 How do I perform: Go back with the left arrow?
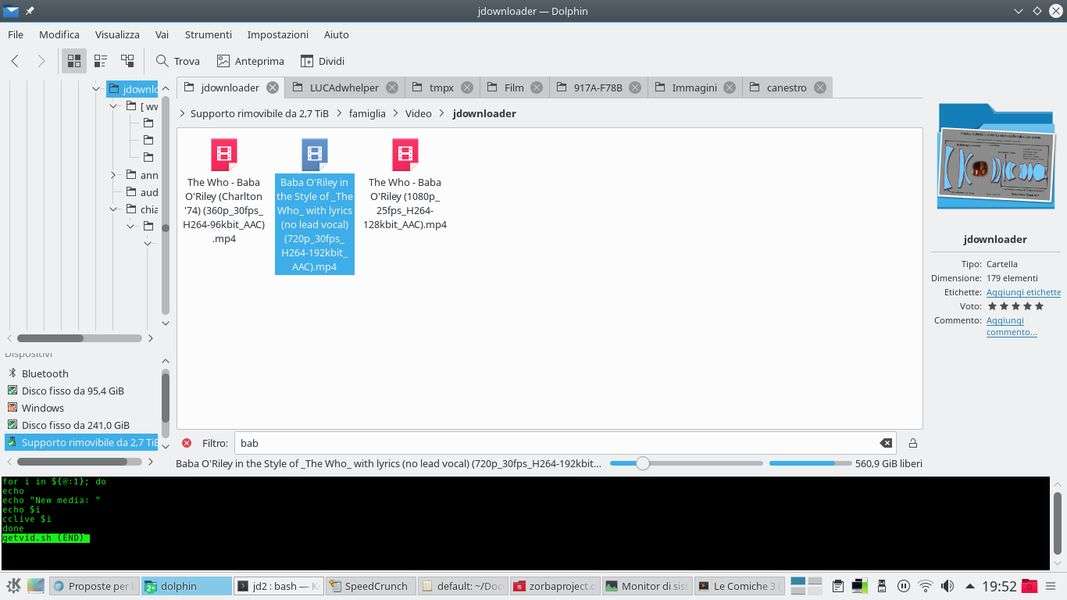tap(15, 61)
